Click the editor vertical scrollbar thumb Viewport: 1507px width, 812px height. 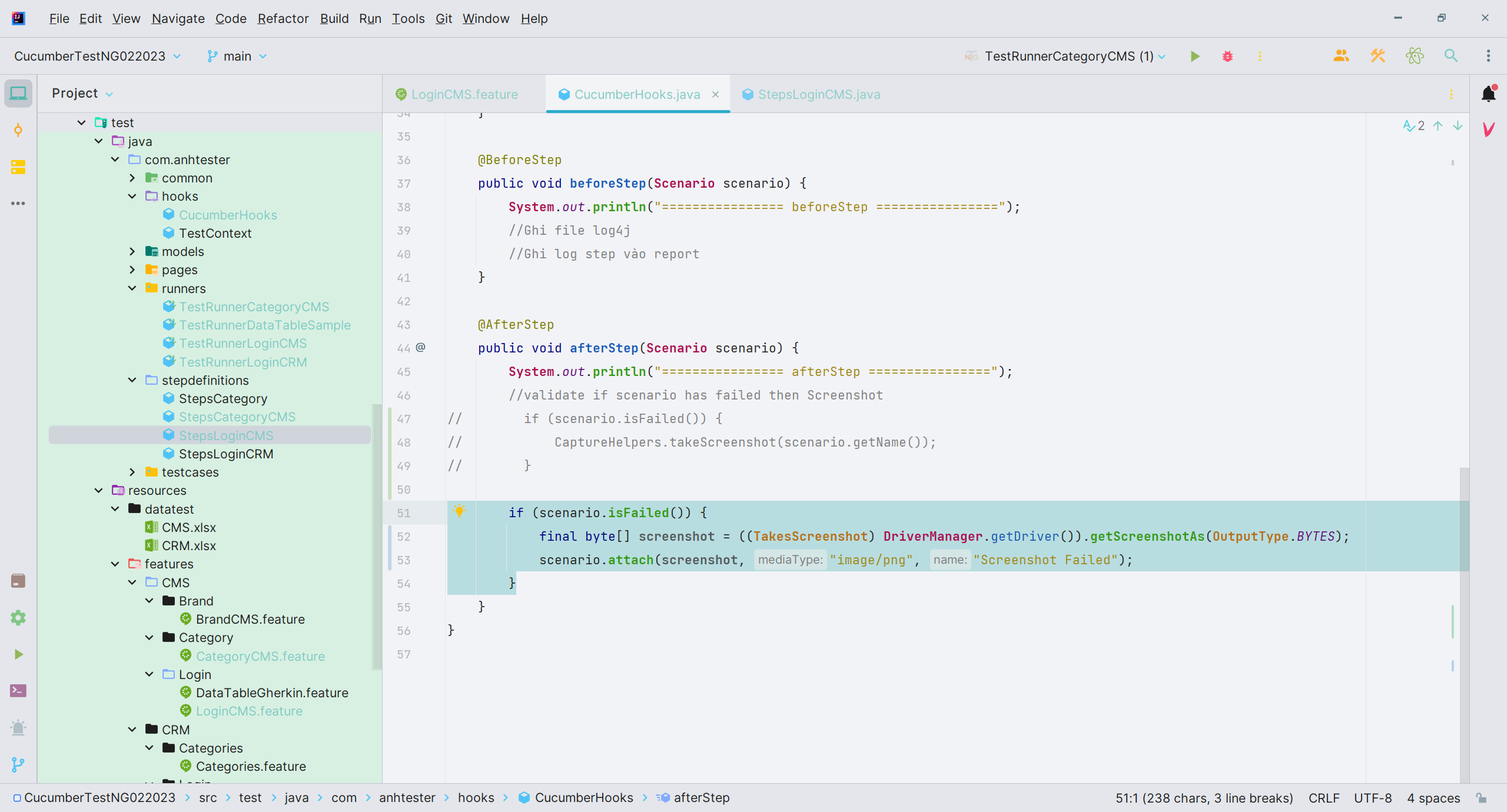click(x=1464, y=624)
